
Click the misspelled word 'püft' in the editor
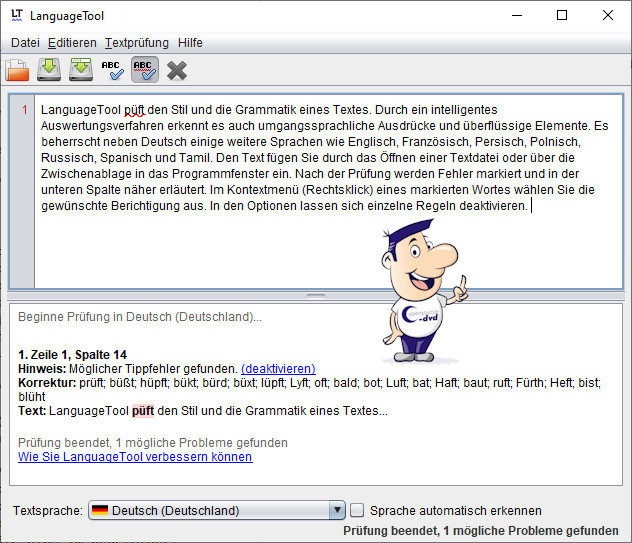point(134,109)
